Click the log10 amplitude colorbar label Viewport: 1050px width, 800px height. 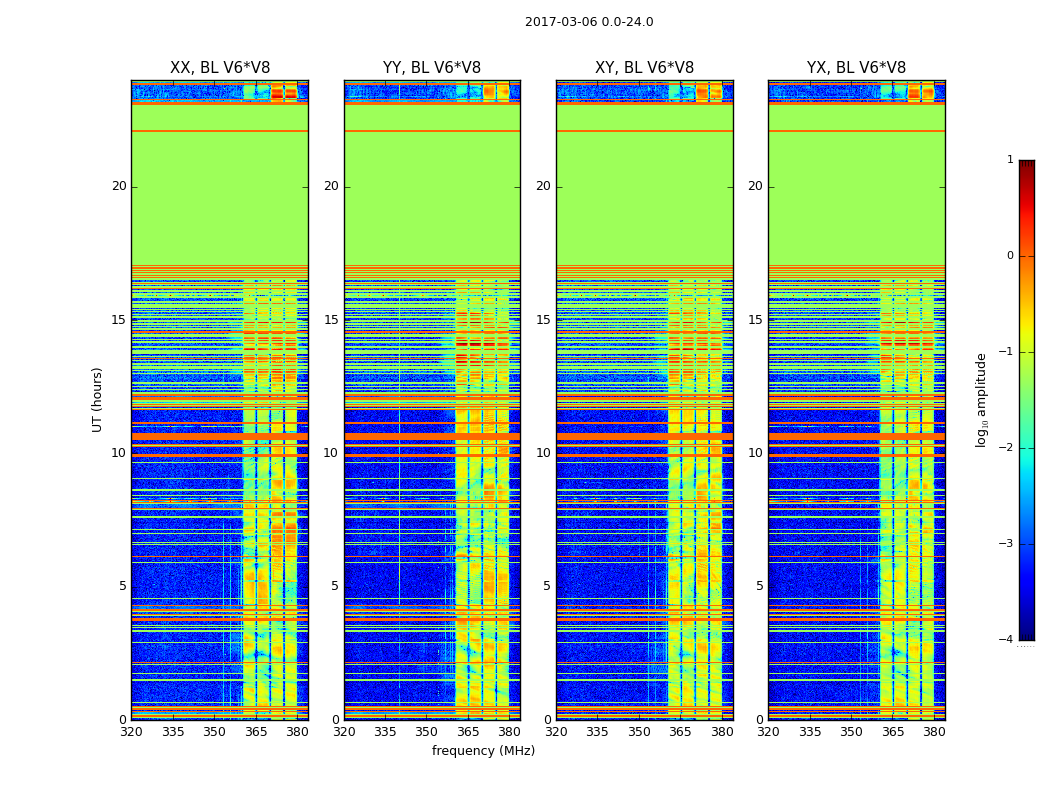(981, 400)
